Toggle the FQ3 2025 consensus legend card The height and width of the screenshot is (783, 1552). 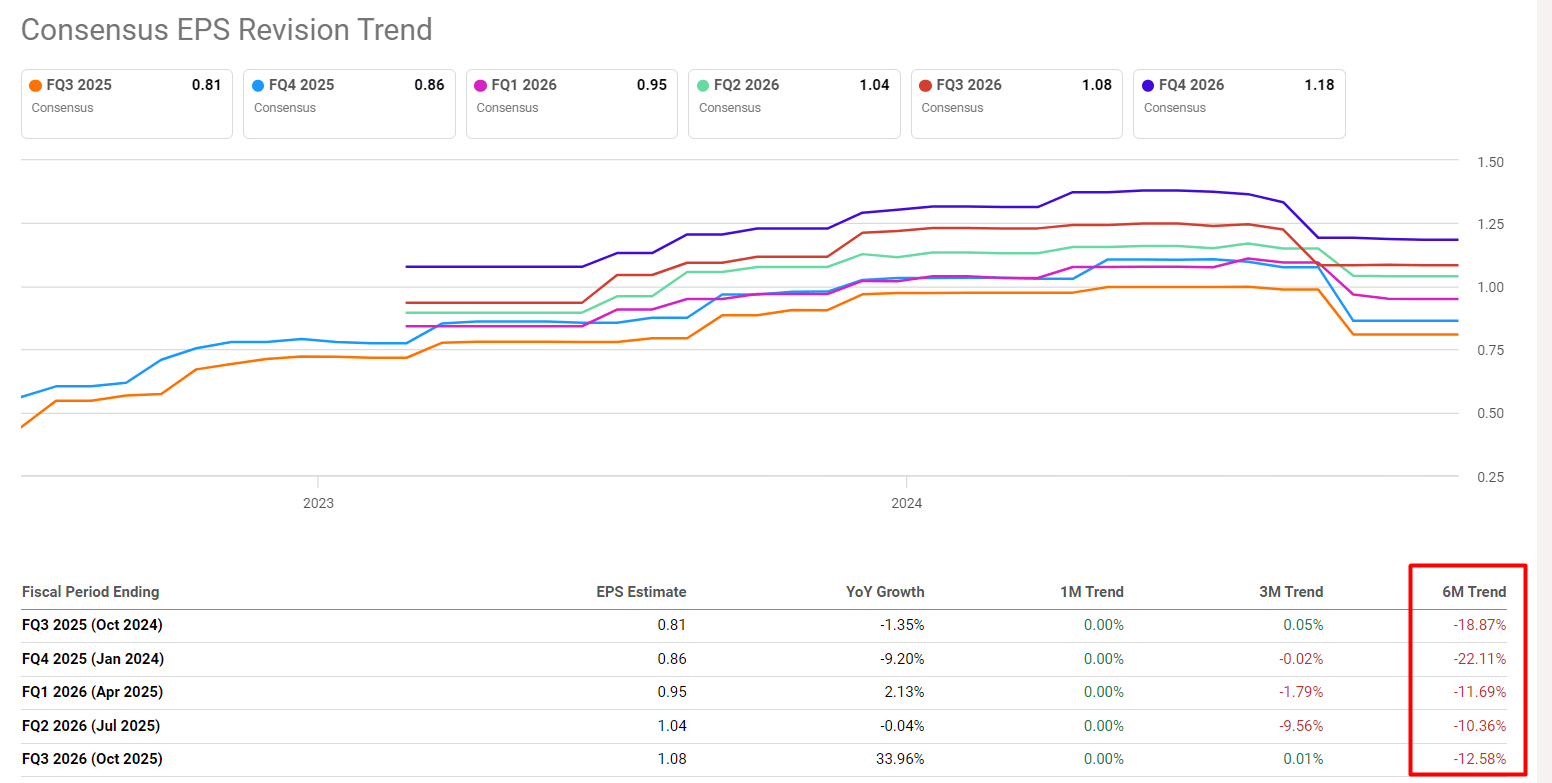tap(126, 103)
